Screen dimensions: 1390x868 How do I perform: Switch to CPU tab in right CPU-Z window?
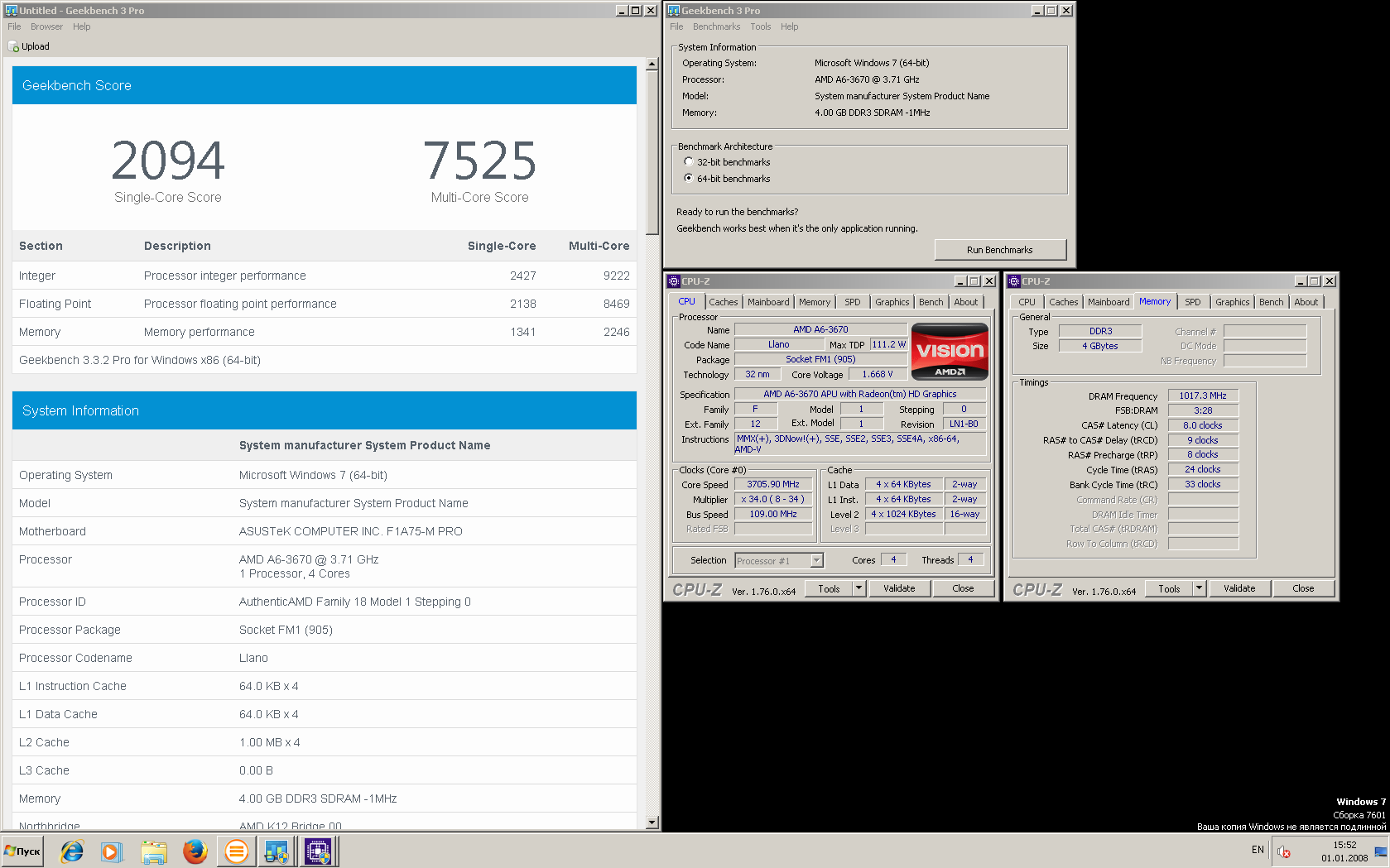[x=1027, y=302]
